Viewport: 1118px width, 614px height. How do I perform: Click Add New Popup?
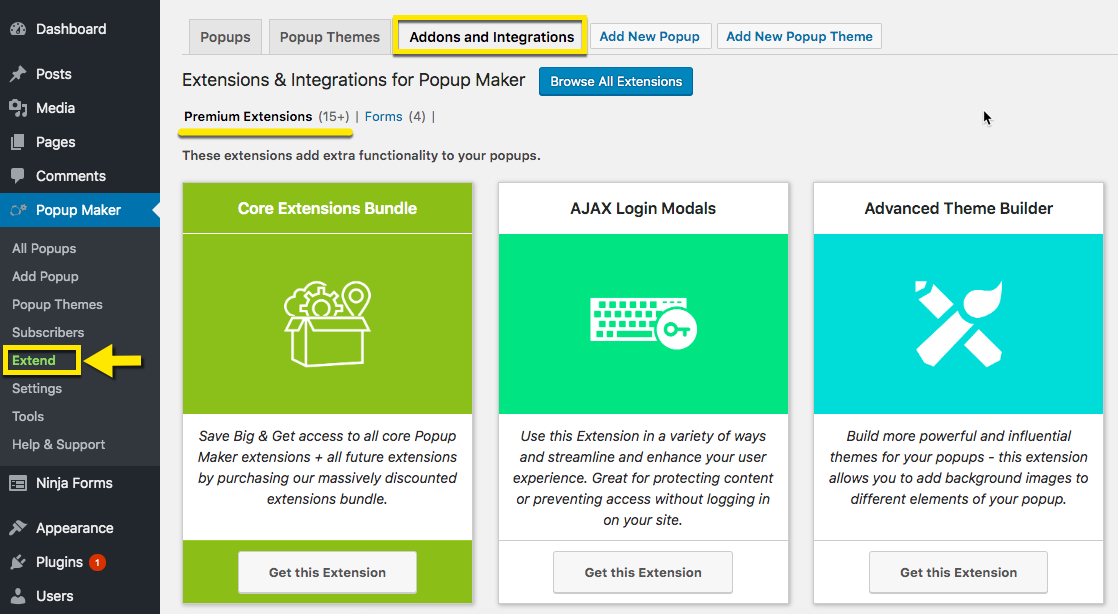coord(650,35)
